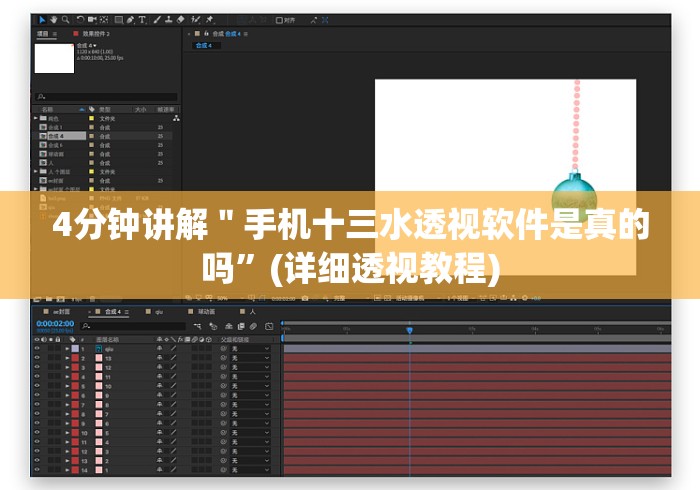This screenshot has width=700, height=490.
Task: Select the Pen tool
Action: click(130, 19)
